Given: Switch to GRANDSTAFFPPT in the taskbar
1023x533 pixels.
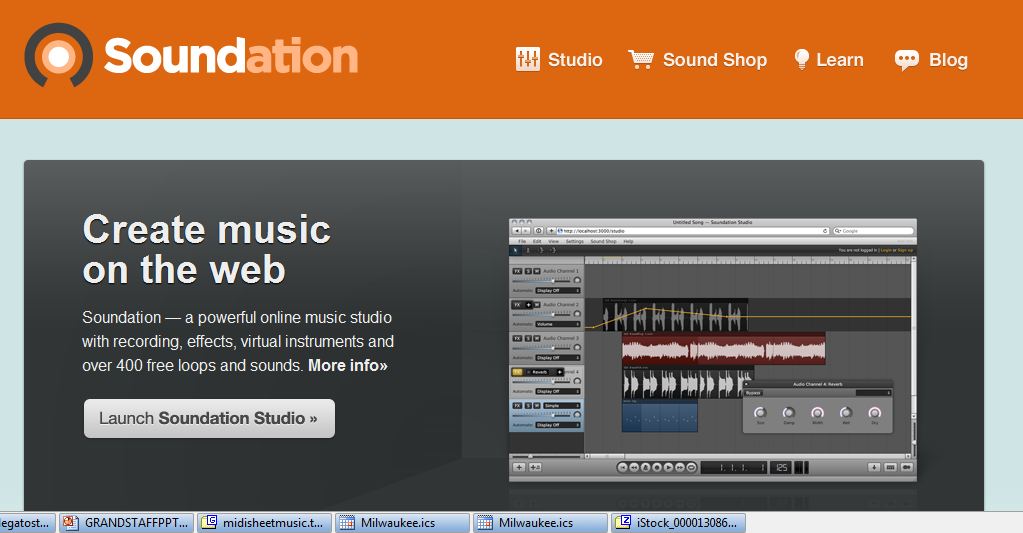Looking at the screenshot, I should point(127,523).
